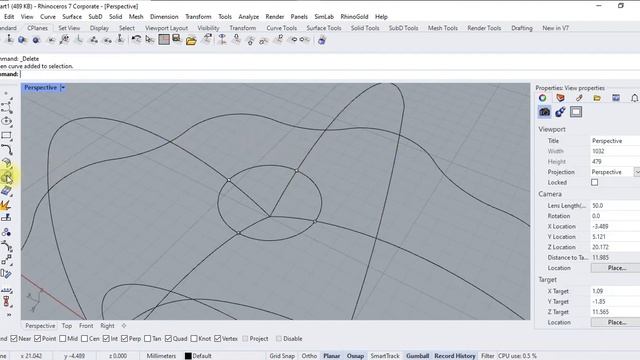
Task: Open the Projection dropdown in Properties
Action: point(637,172)
